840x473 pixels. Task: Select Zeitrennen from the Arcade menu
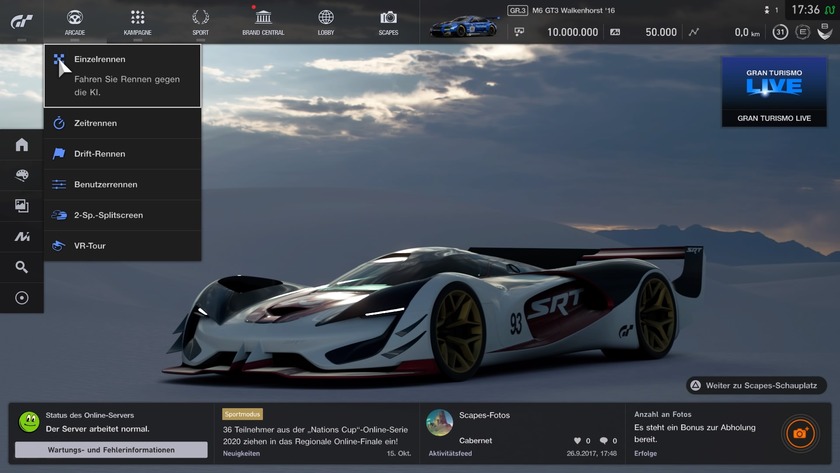click(x=123, y=123)
